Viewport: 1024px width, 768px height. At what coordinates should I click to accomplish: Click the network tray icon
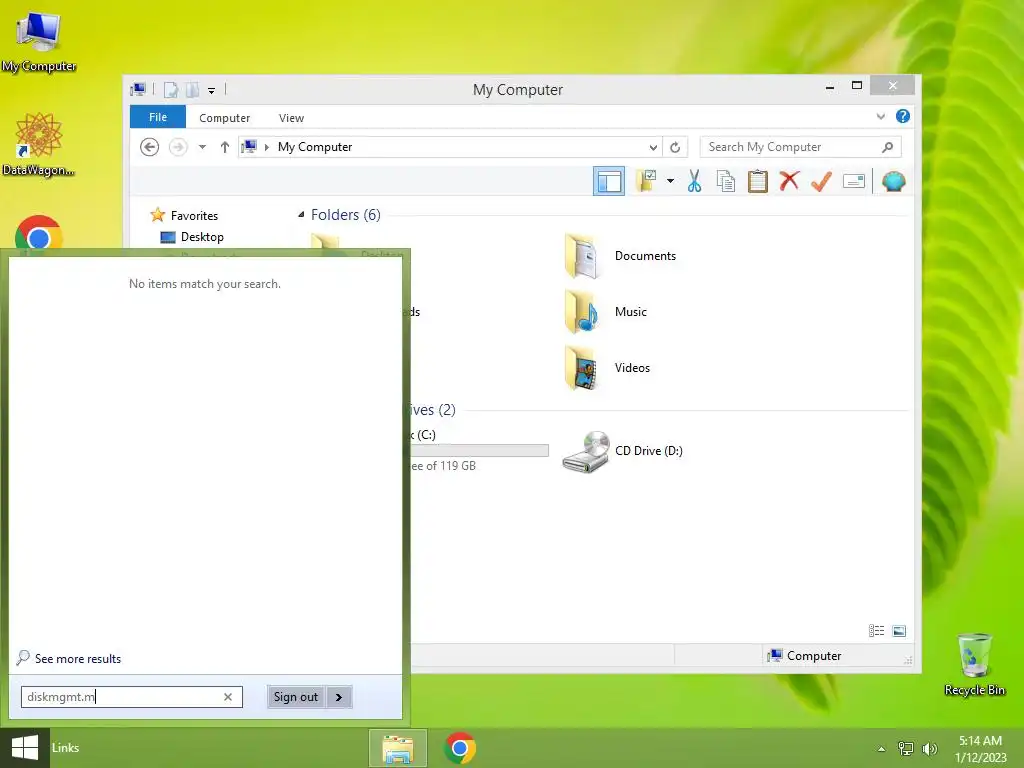pos(906,749)
